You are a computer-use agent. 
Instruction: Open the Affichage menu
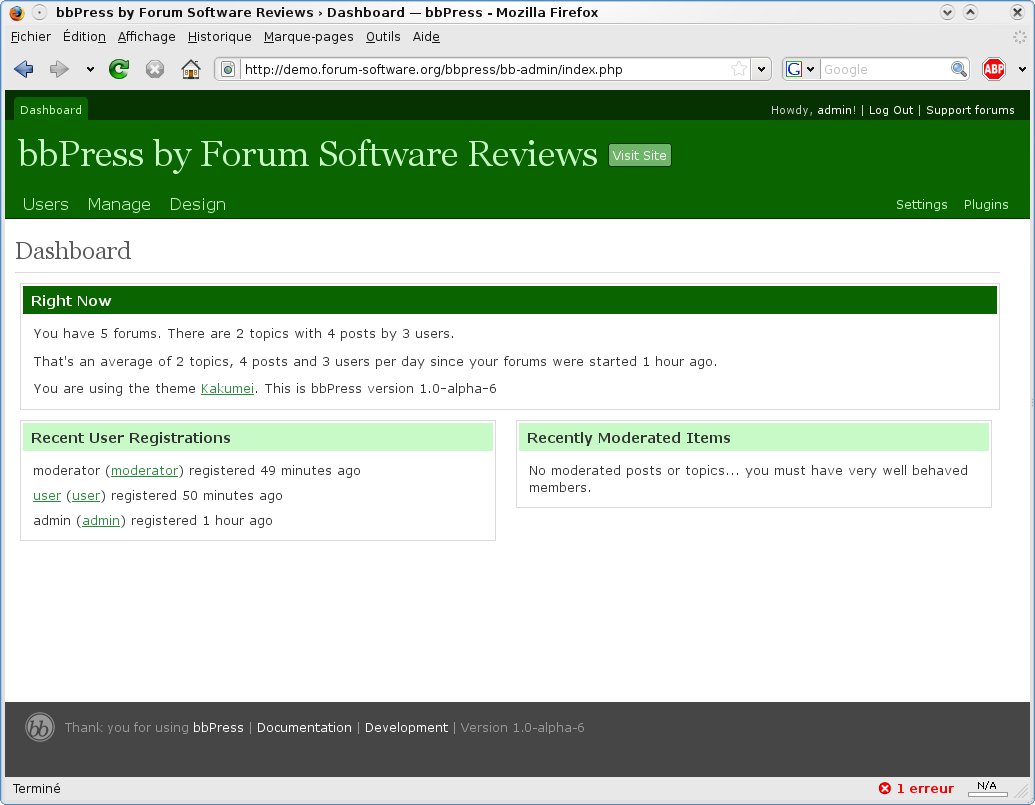147,37
